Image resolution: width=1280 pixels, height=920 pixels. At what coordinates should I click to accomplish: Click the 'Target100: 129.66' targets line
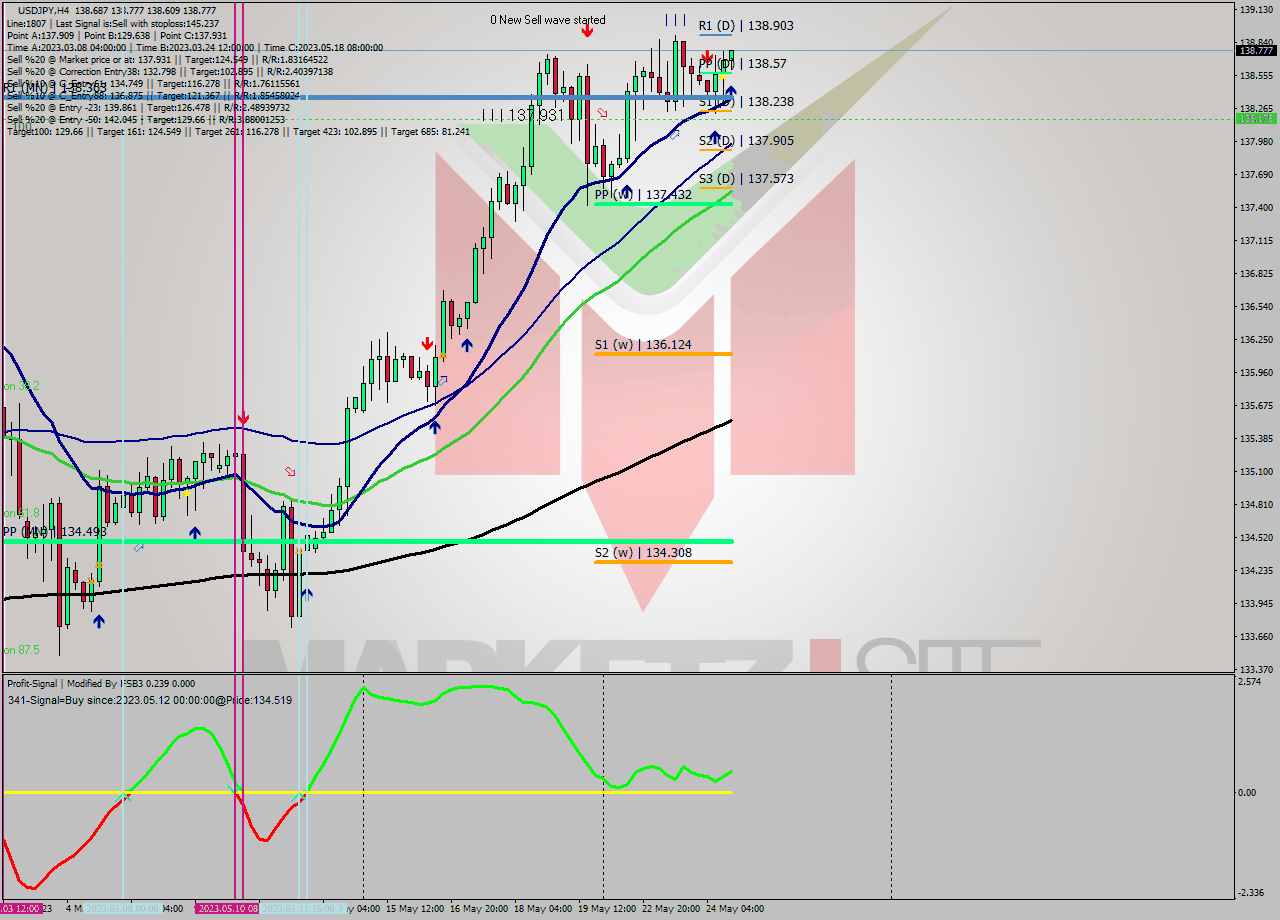pyautogui.click(x=238, y=131)
